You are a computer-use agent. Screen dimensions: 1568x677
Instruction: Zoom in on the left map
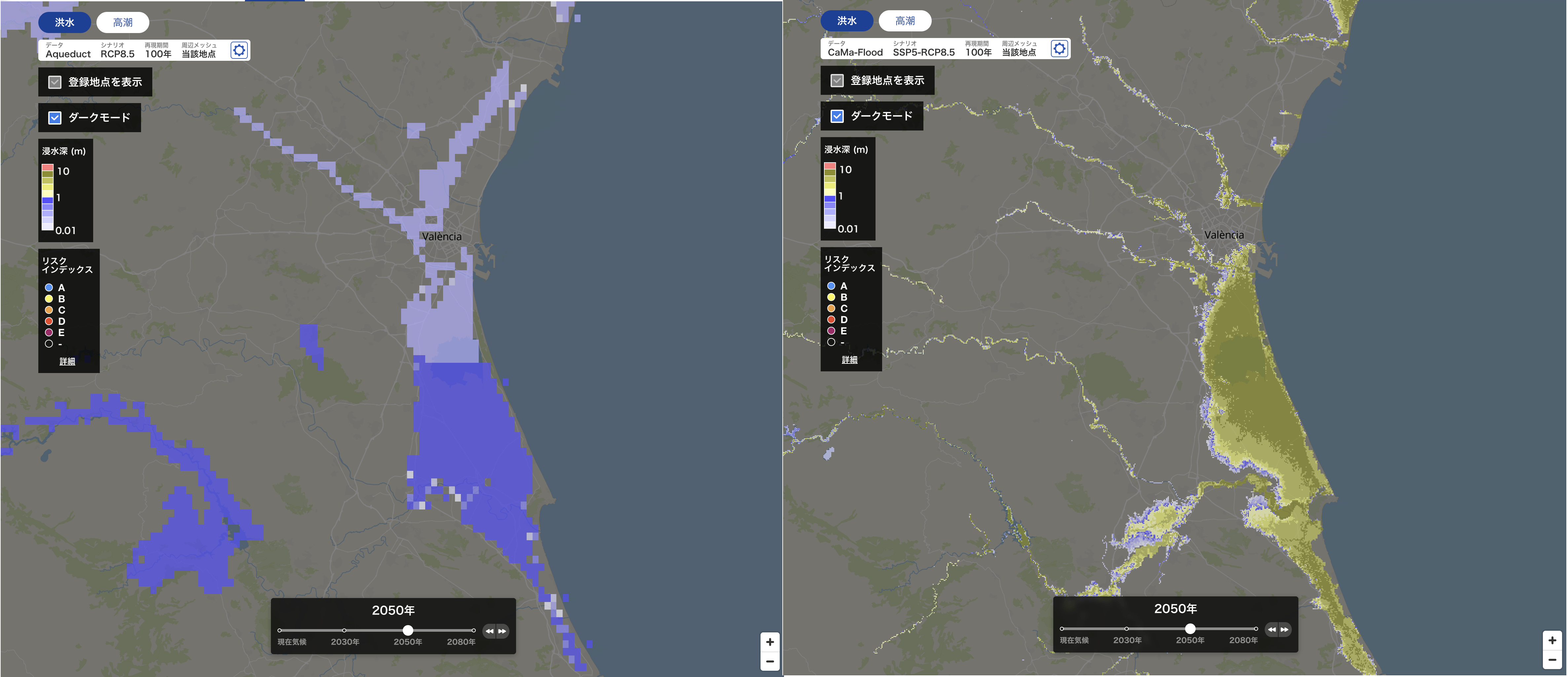pyautogui.click(x=770, y=642)
